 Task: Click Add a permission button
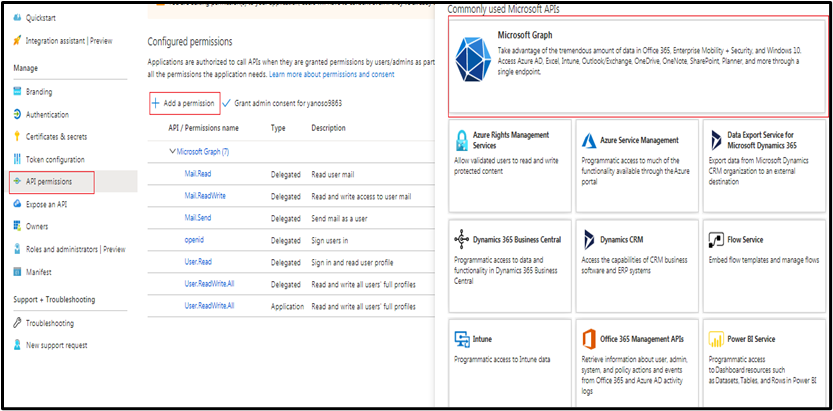coord(183,103)
